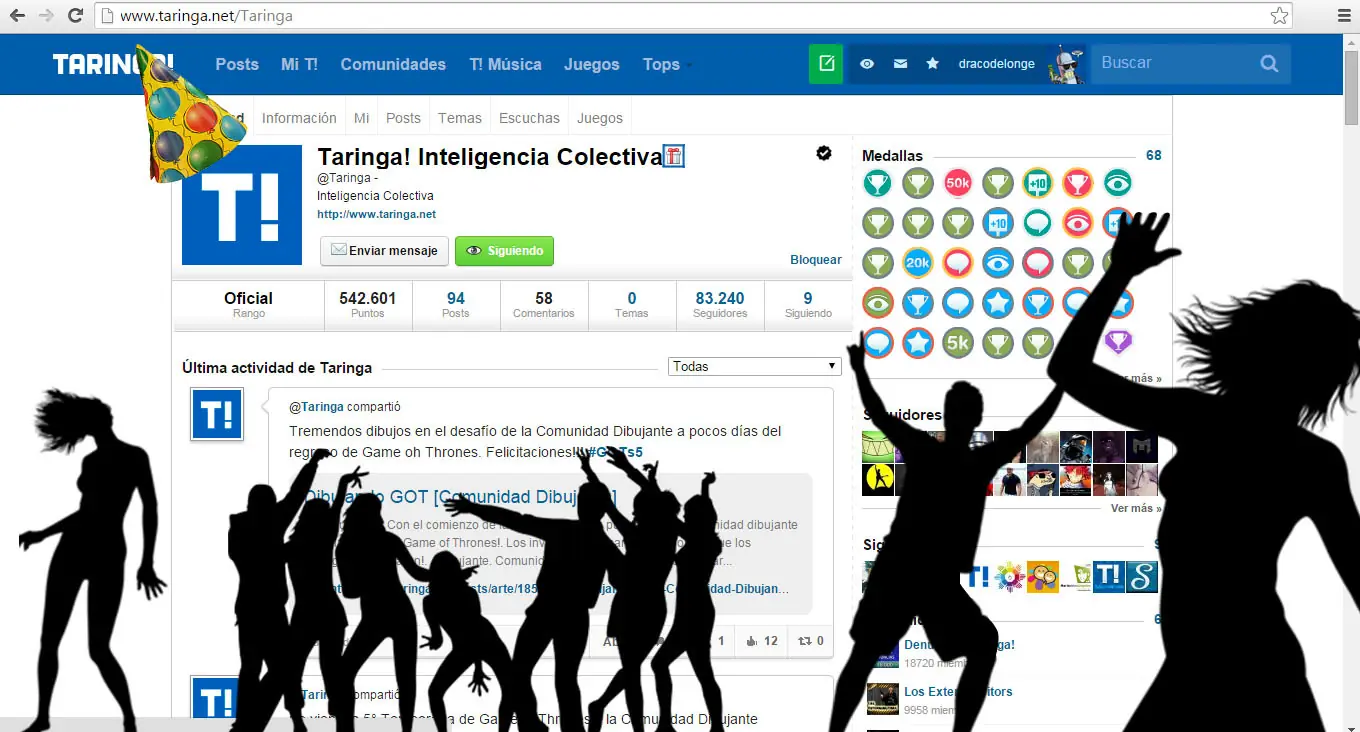The width and height of the screenshot is (1360, 732).
Task: Click the gift icon beside profile name
Action: 674,156
